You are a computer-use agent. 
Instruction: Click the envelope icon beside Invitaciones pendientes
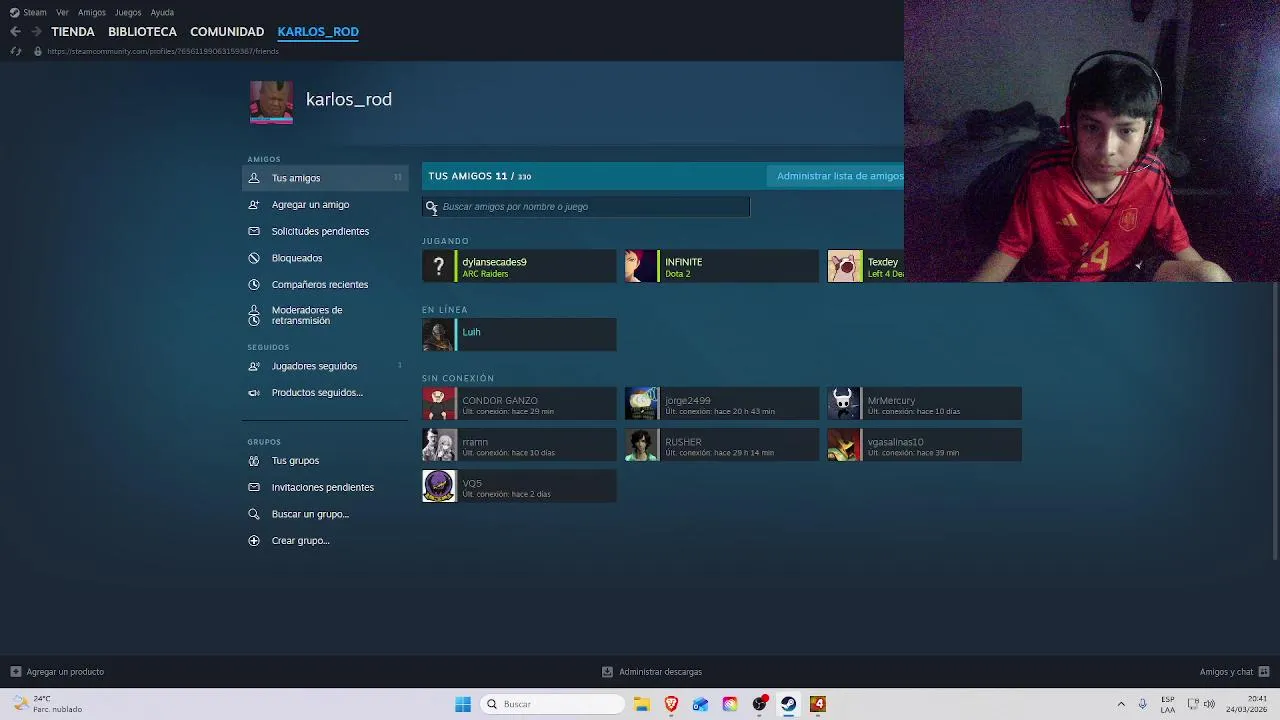tap(254, 487)
